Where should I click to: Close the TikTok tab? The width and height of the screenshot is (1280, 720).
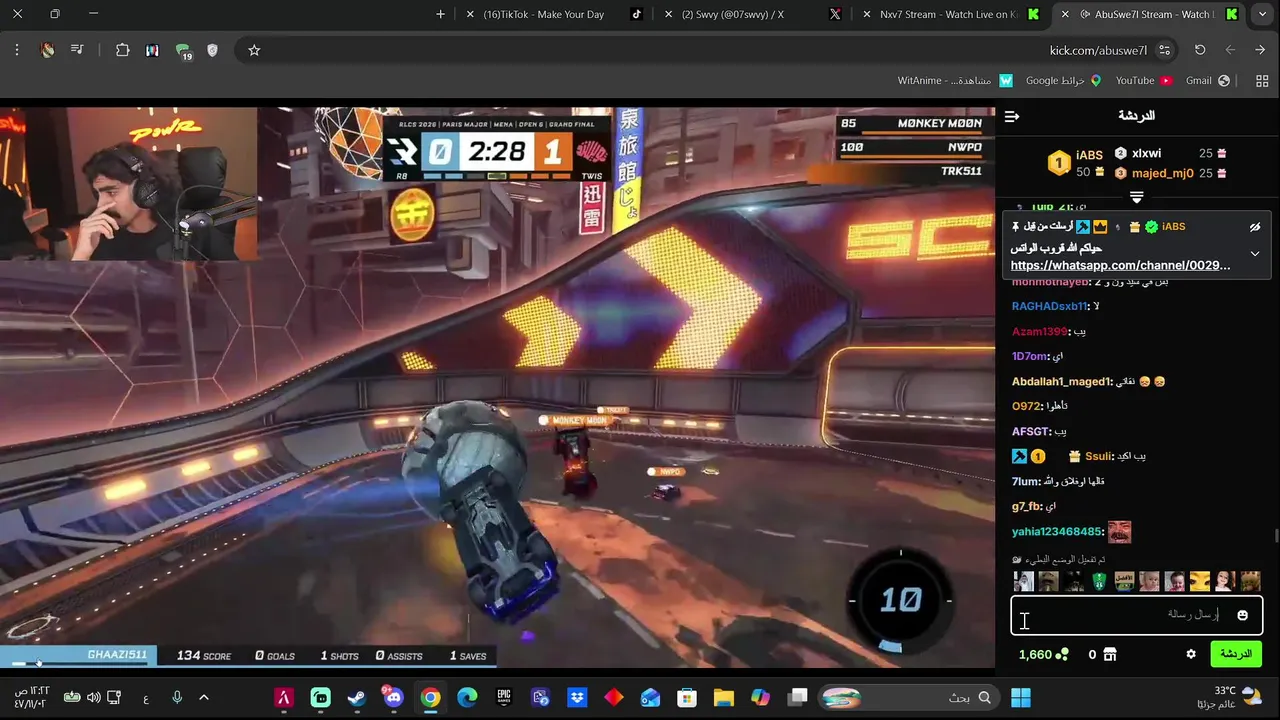click(470, 14)
